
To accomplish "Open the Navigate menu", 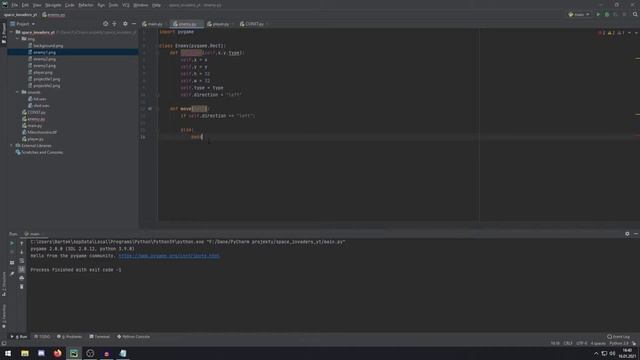I will tap(53, 5).
